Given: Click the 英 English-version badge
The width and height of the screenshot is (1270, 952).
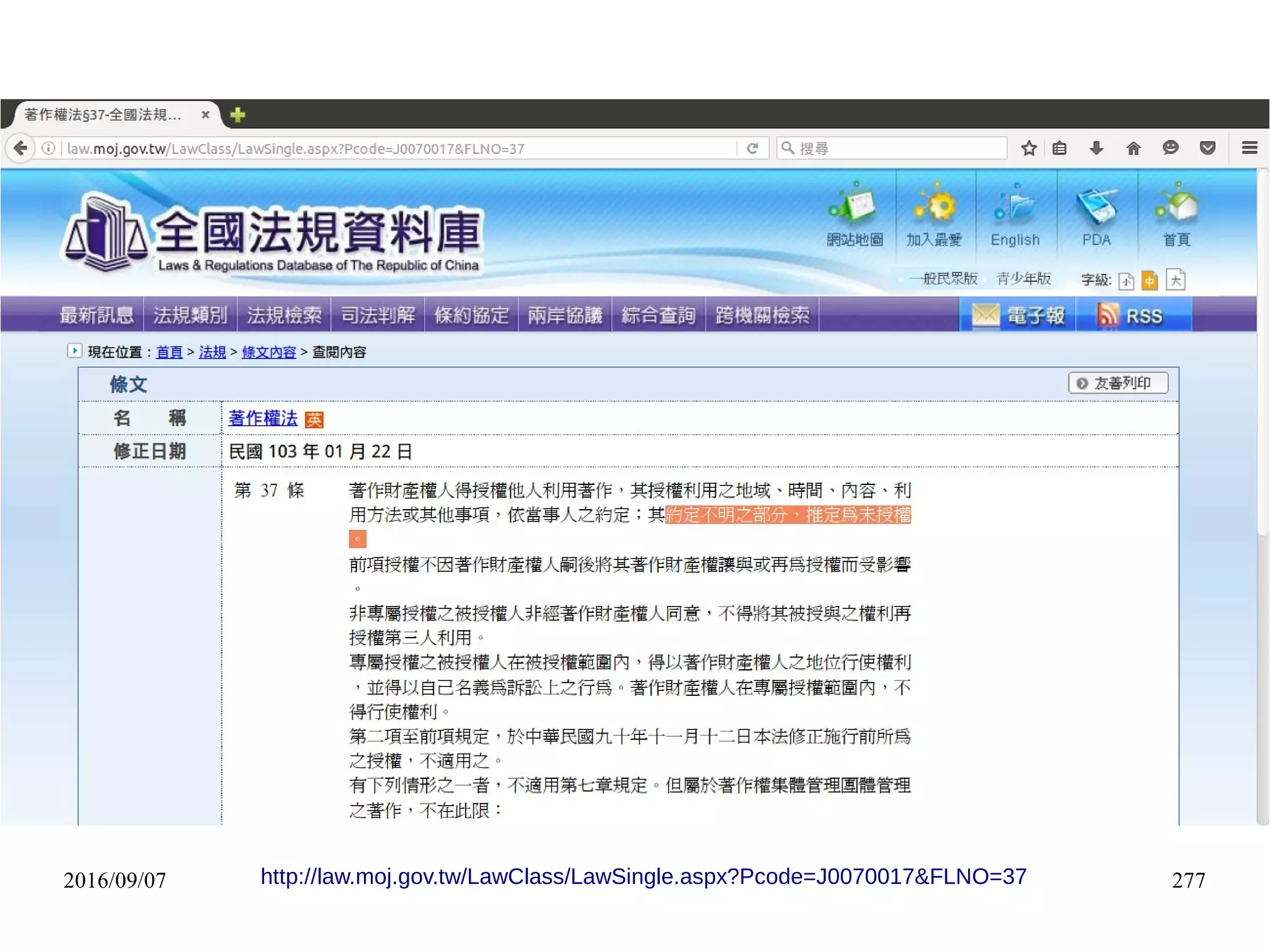Looking at the screenshot, I should click(314, 420).
